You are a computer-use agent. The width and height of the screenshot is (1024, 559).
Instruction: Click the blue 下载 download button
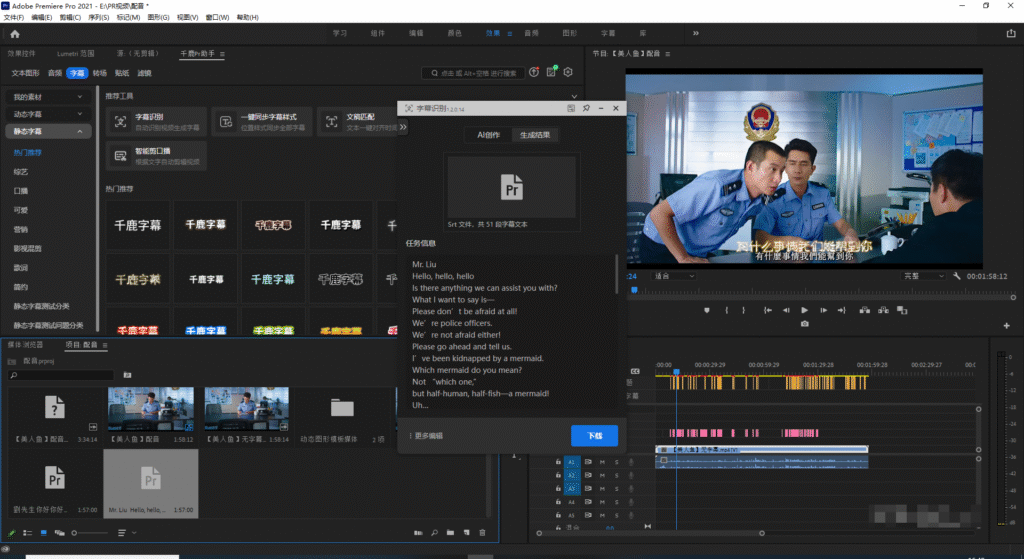tap(594, 436)
